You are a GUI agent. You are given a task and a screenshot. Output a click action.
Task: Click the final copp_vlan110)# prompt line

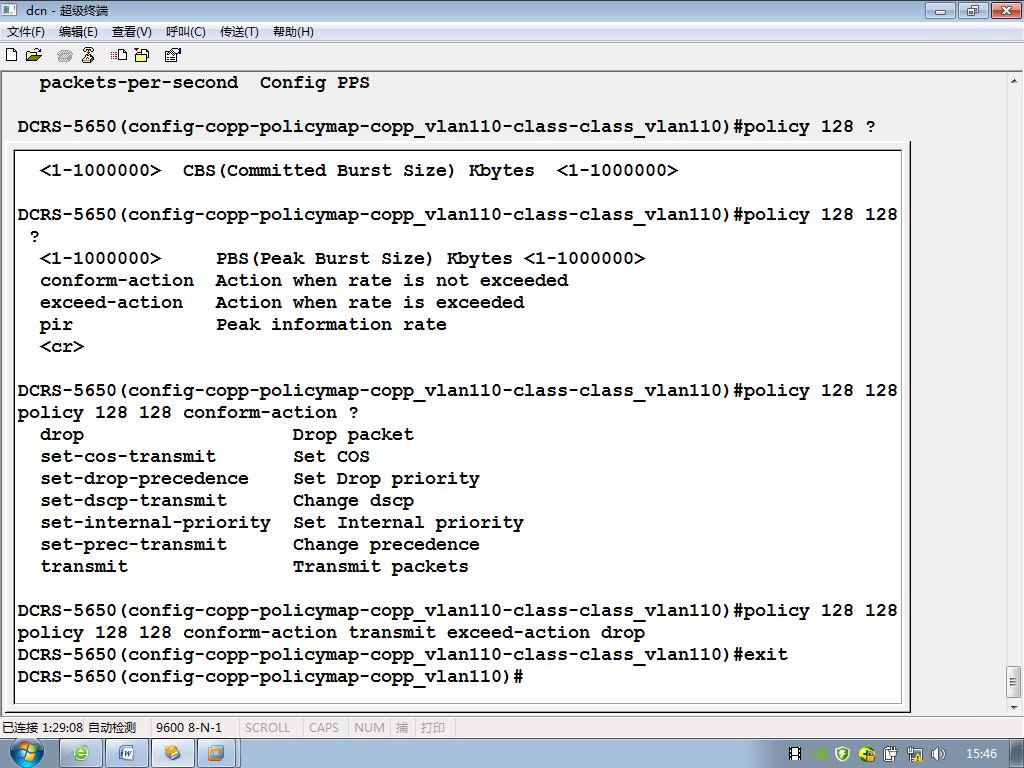270,677
